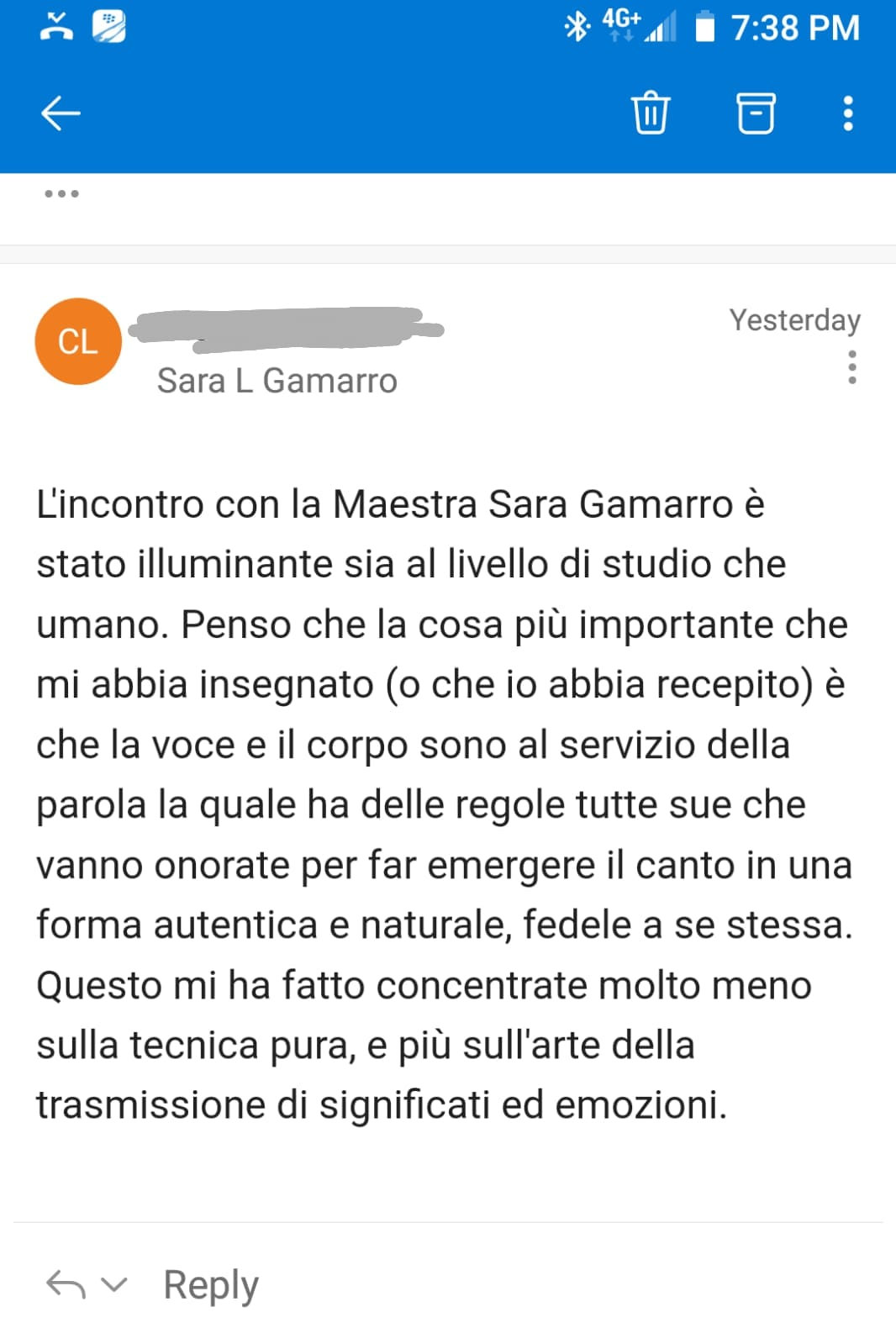The image size is (896, 1344).
Task: Archive this email using box icon
Action: tap(755, 113)
